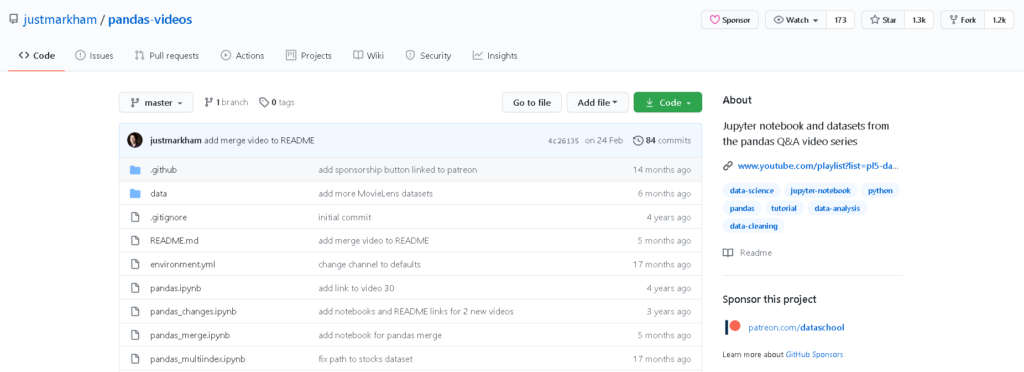Click the repository book icon beside justmarkham
The height and width of the screenshot is (372, 1024).
pyautogui.click(x=13, y=20)
